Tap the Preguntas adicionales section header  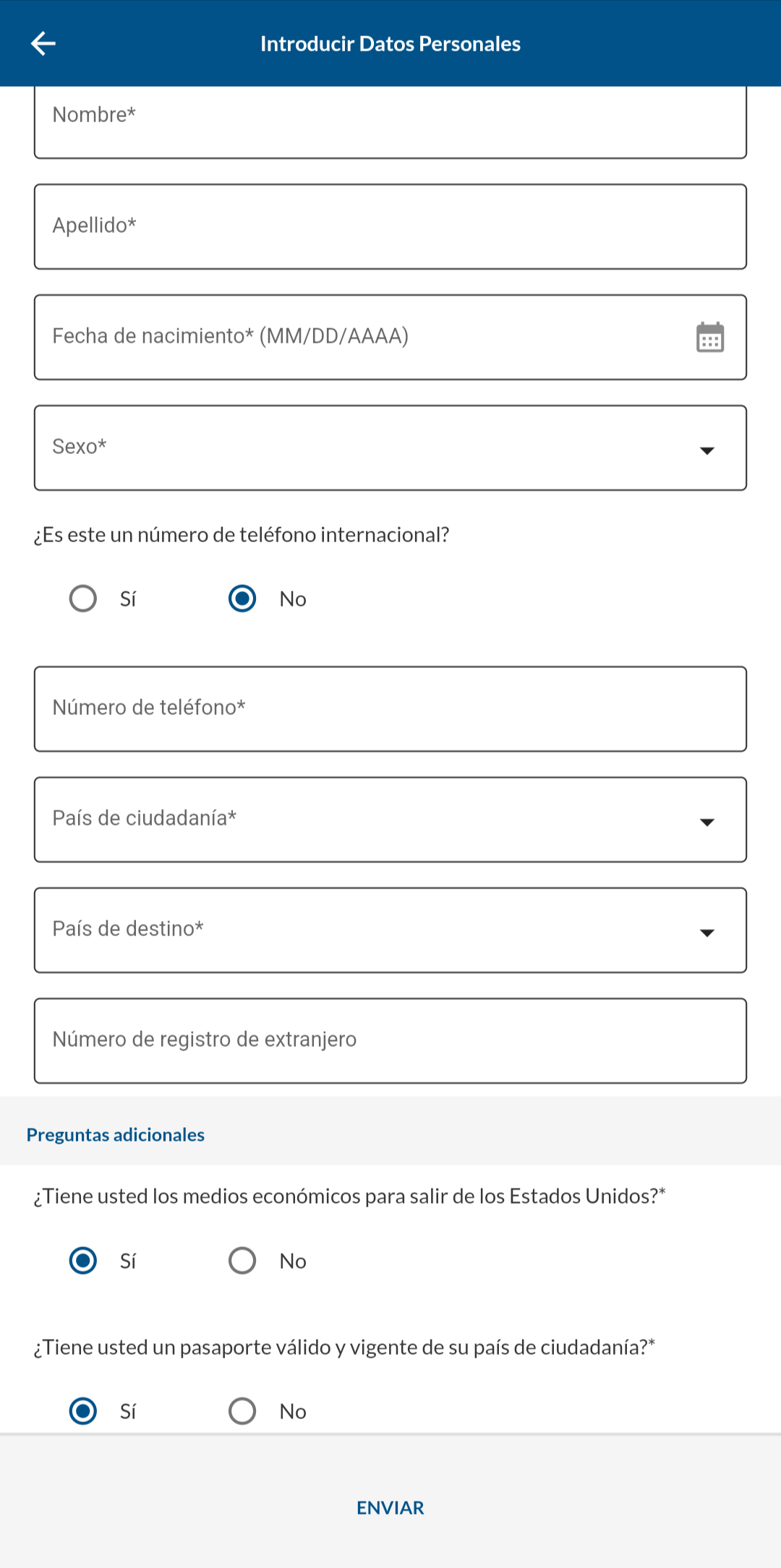[x=116, y=1135]
